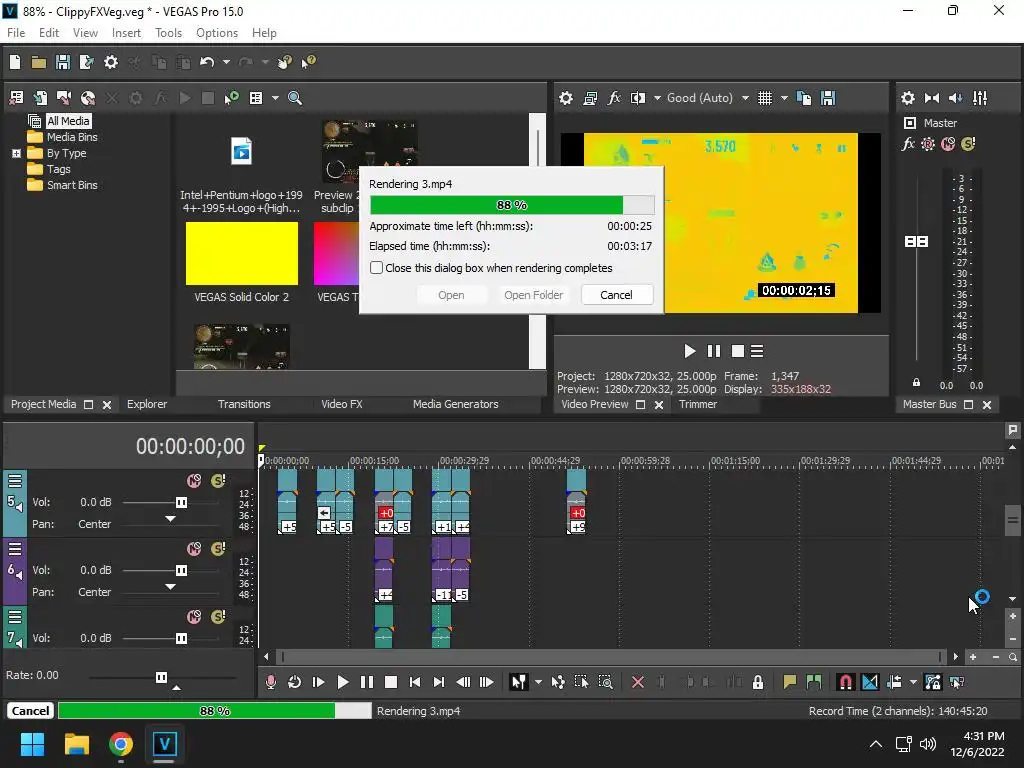The height and width of the screenshot is (768, 1024).
Task: Click Record microphone icon in transport bar
Action: tap(270, 682)
